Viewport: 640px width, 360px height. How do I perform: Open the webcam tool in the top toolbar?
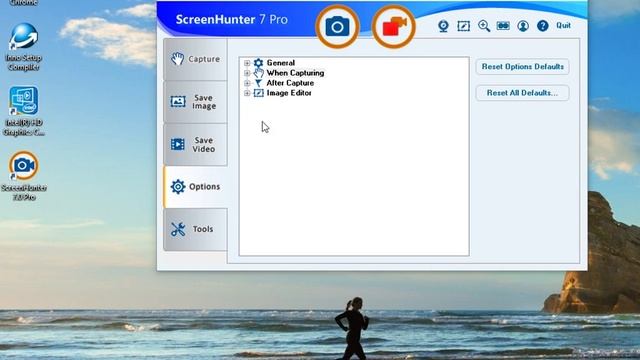[x=443, y=26]
